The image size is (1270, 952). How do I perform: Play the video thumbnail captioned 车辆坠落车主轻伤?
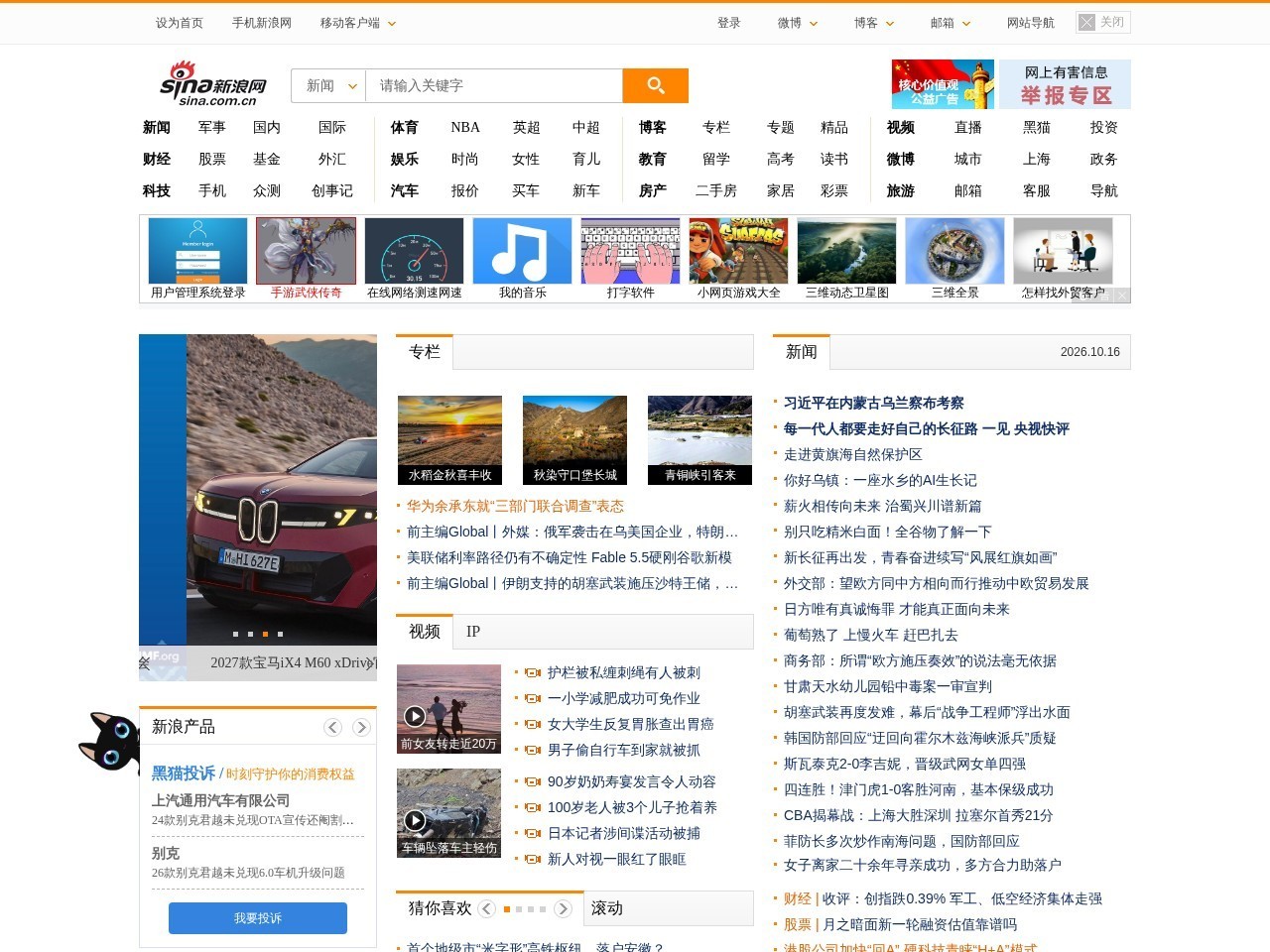click(448, 813)
